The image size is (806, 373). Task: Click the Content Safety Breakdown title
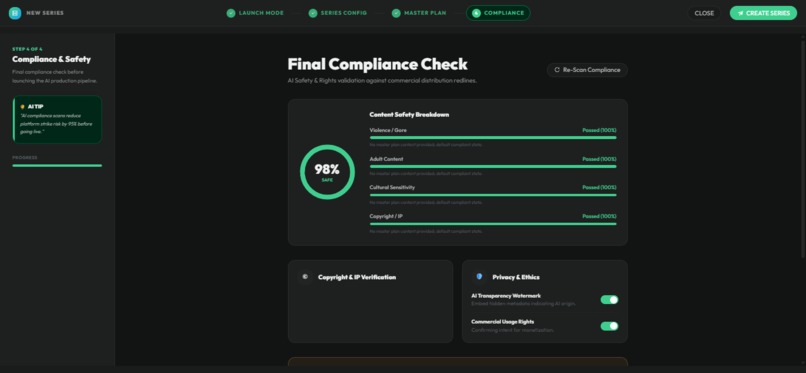[409, 115]
